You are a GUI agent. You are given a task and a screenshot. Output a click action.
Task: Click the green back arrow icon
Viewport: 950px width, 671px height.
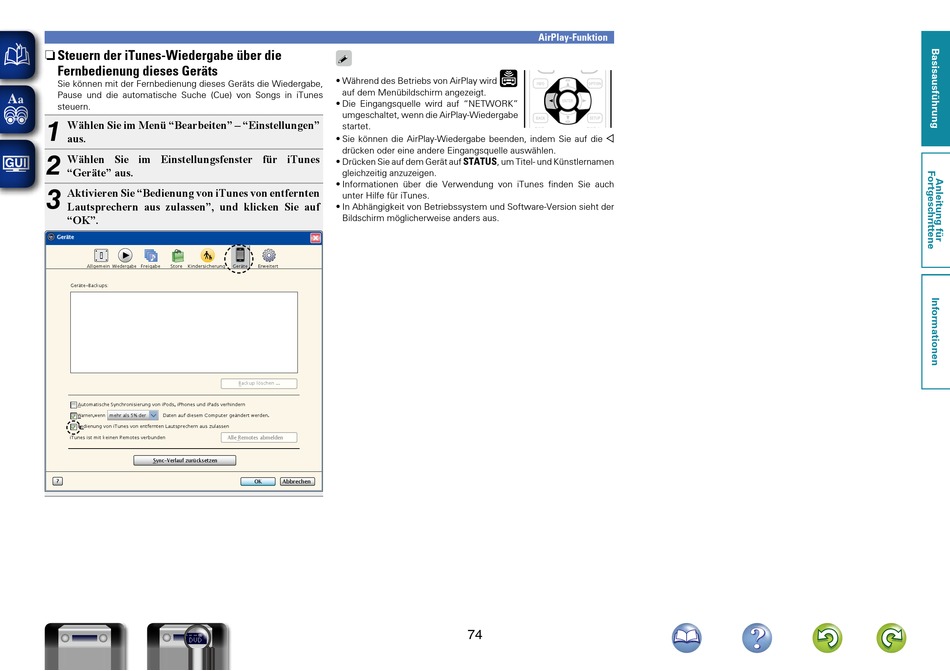click(x=827, y=638)
